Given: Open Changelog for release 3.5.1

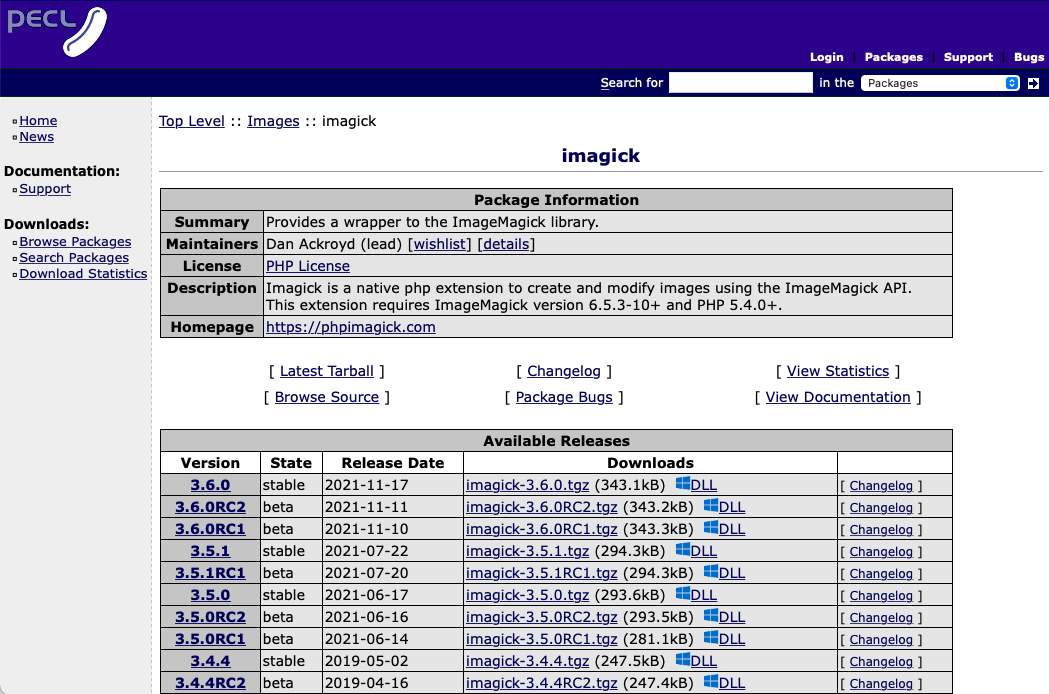Looking at the screenshot, I should 881,552.
